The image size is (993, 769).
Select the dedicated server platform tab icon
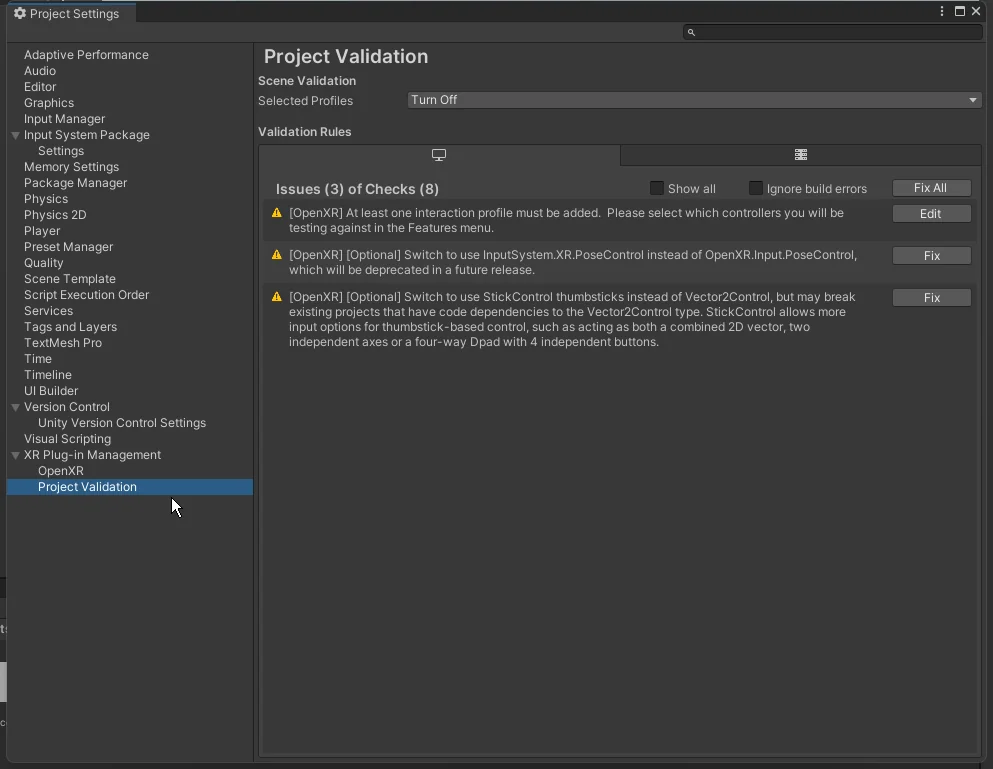[x=800, y=155]
